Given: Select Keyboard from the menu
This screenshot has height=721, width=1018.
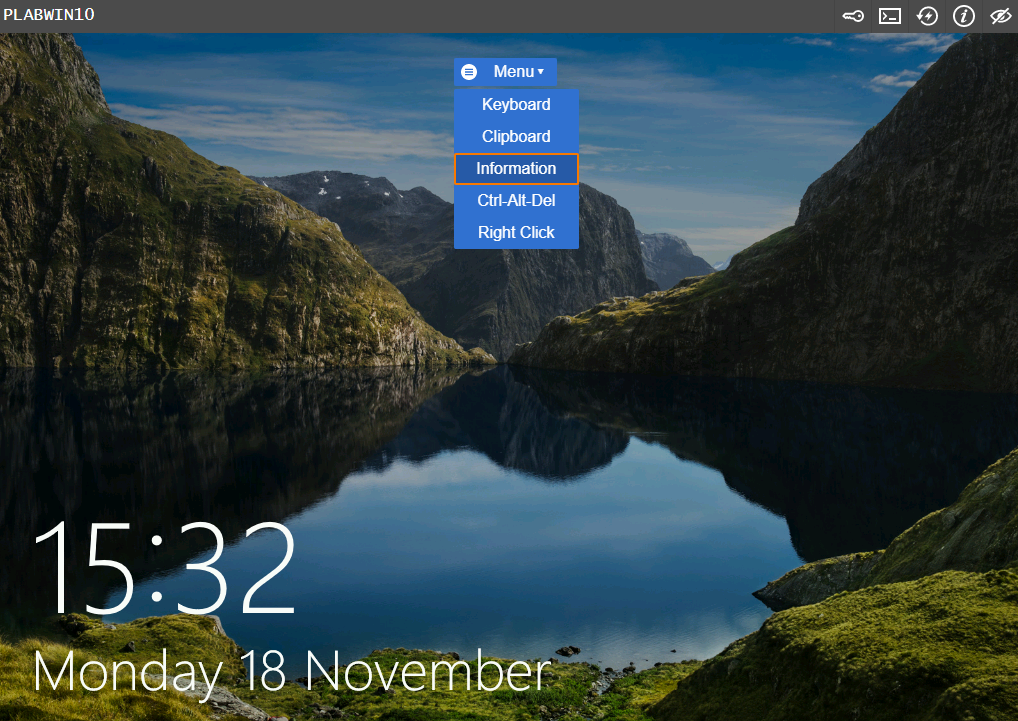Looking at the screenshot, I should [516, 104].
